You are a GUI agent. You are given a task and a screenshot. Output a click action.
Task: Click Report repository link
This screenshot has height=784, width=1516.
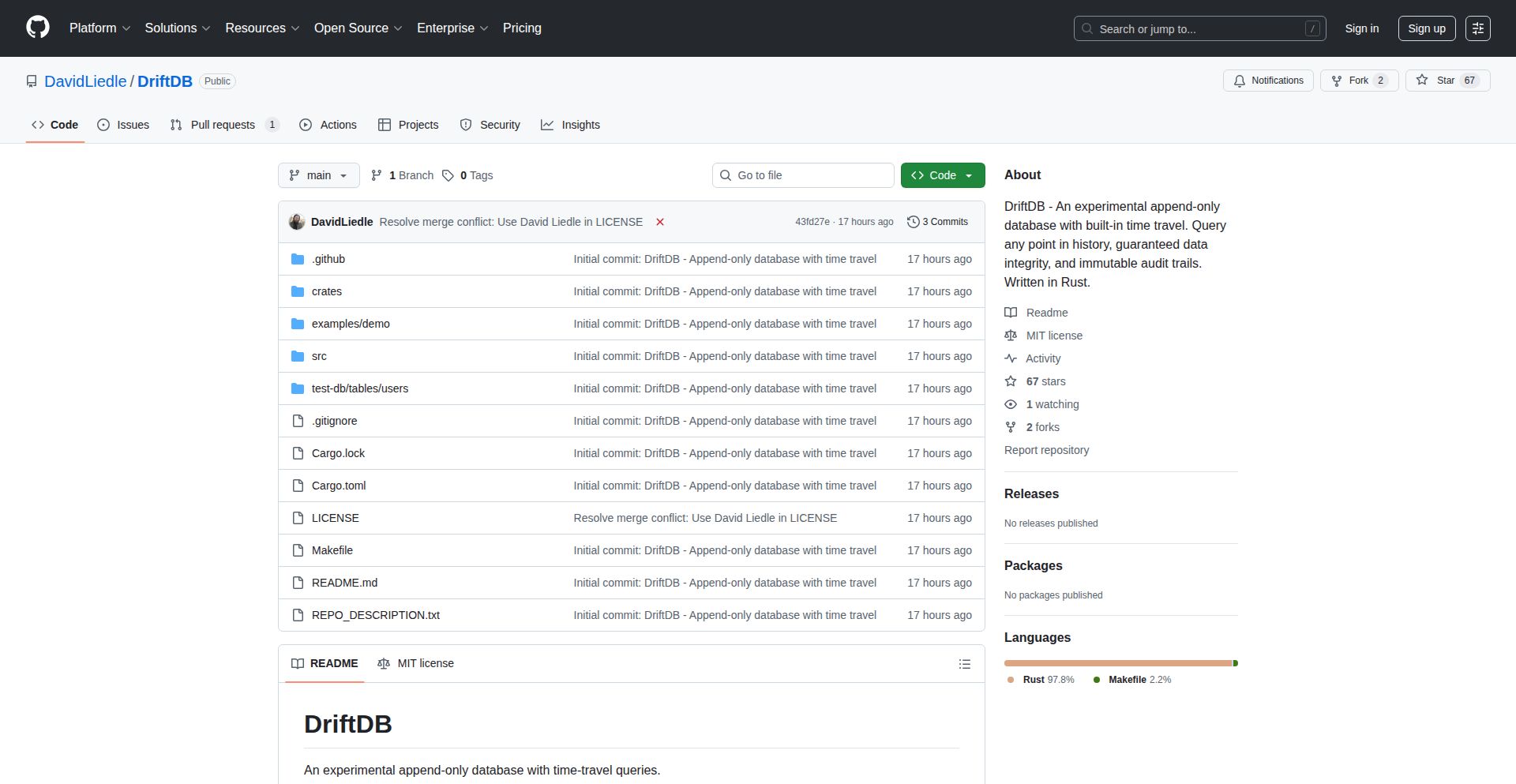click(1046, 450)
